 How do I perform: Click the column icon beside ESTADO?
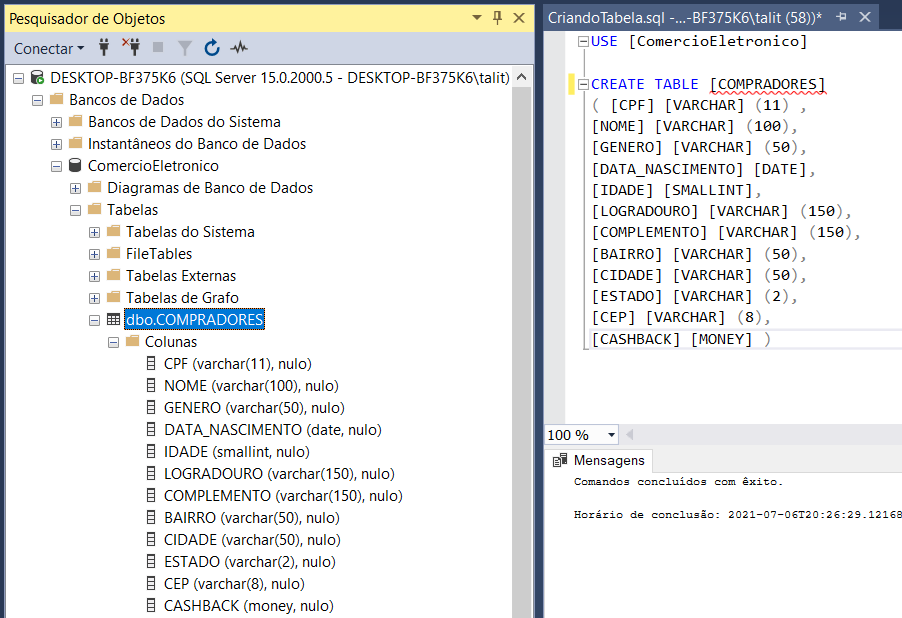click(151, 562)
